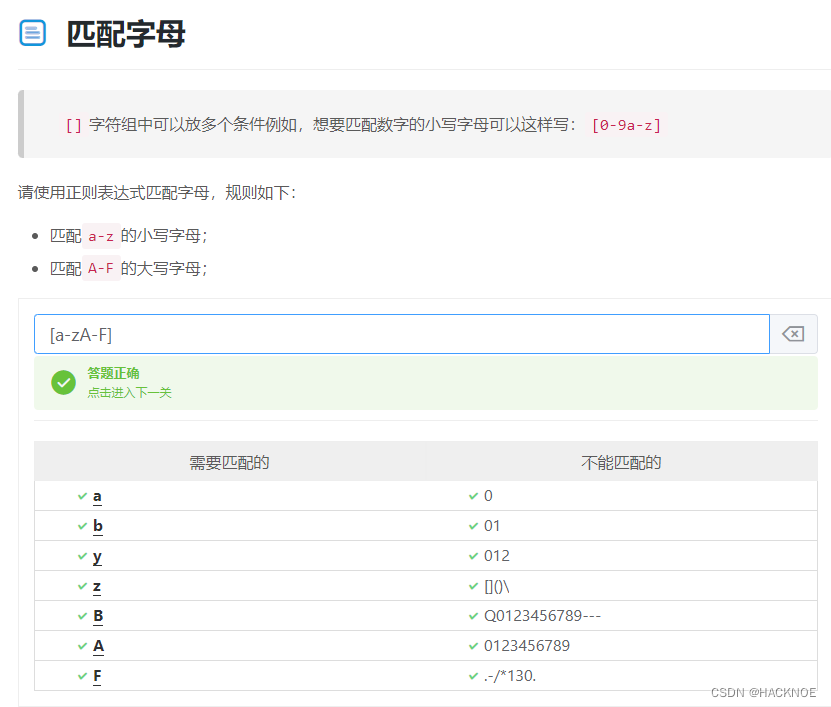This screenshot has height=707, width=831.
Task: Click the '012' cell in the non-match column
Action: pyautogui.click(x=621, y=556)
